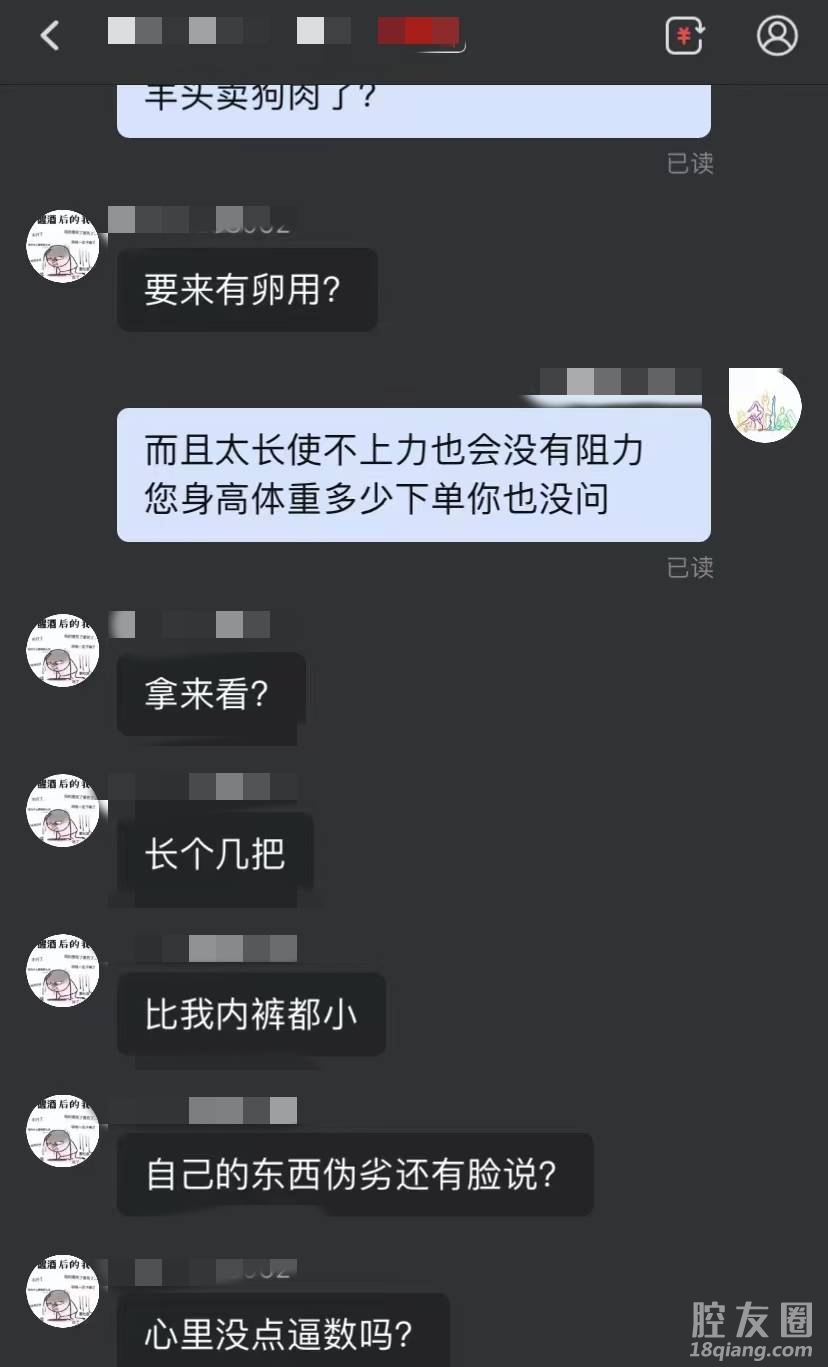Tap avatar beside 拿来看 message

pyautogui.click(x=62, y=650)
